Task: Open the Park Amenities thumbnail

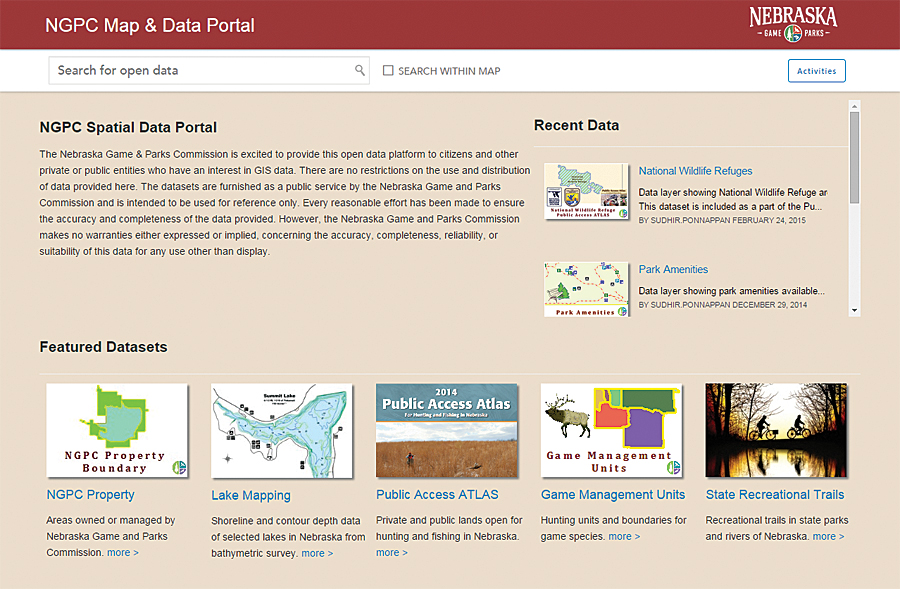Action: [586, 289]
